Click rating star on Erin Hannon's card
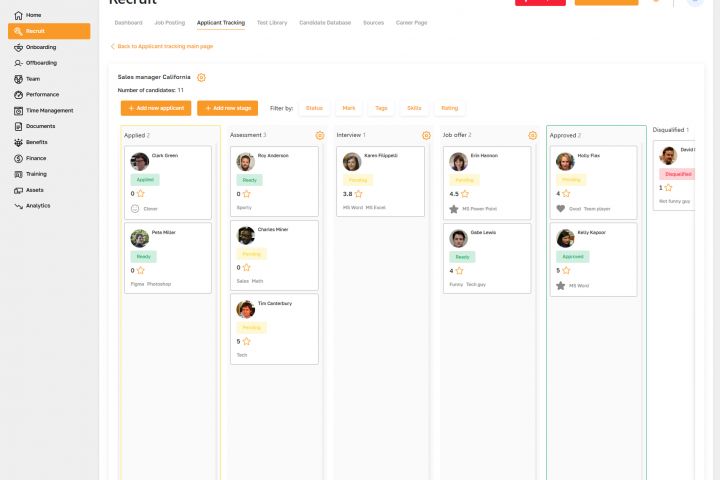 465,194
